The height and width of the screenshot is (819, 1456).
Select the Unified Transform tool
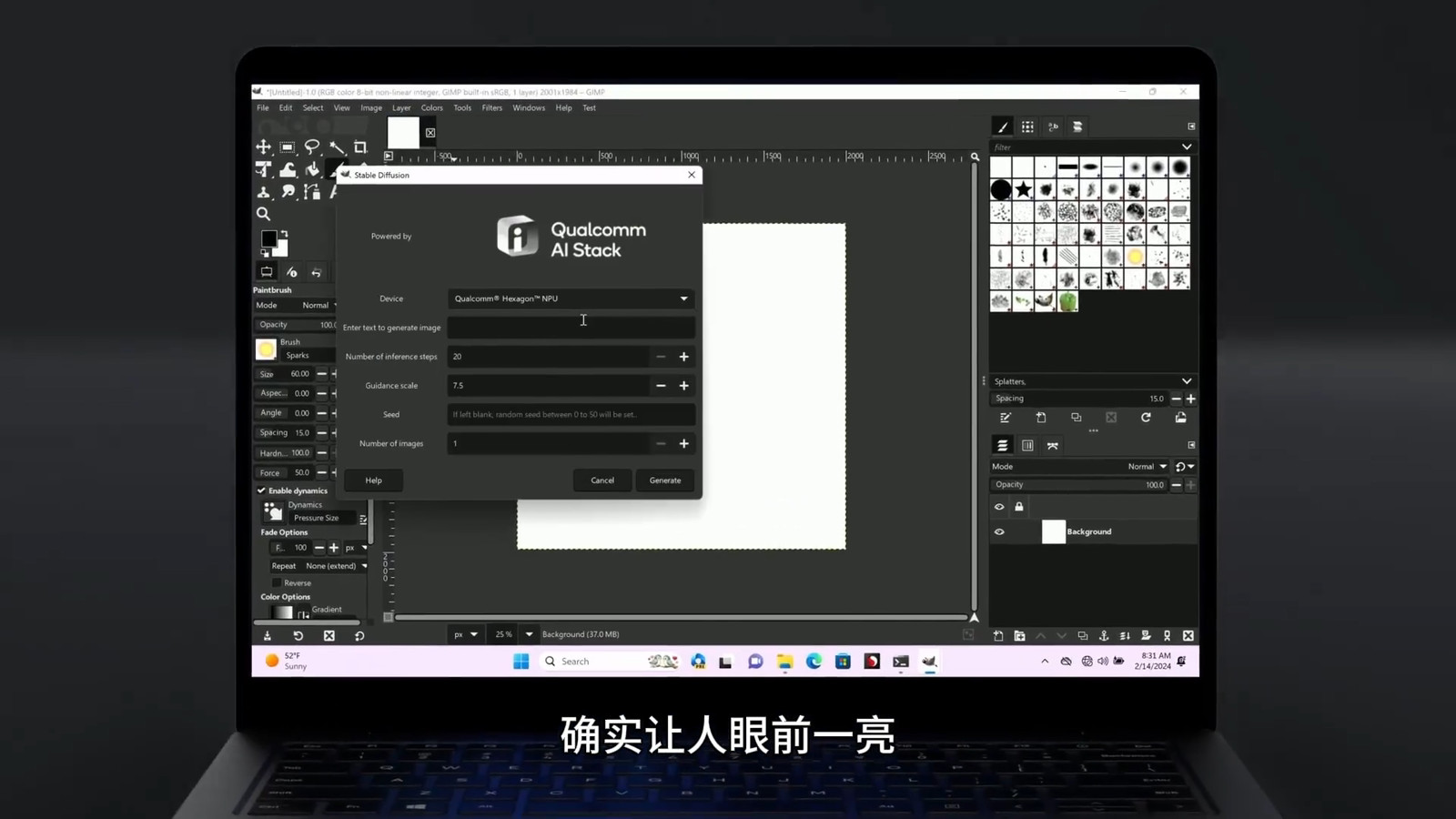click(x=263, y=169)
